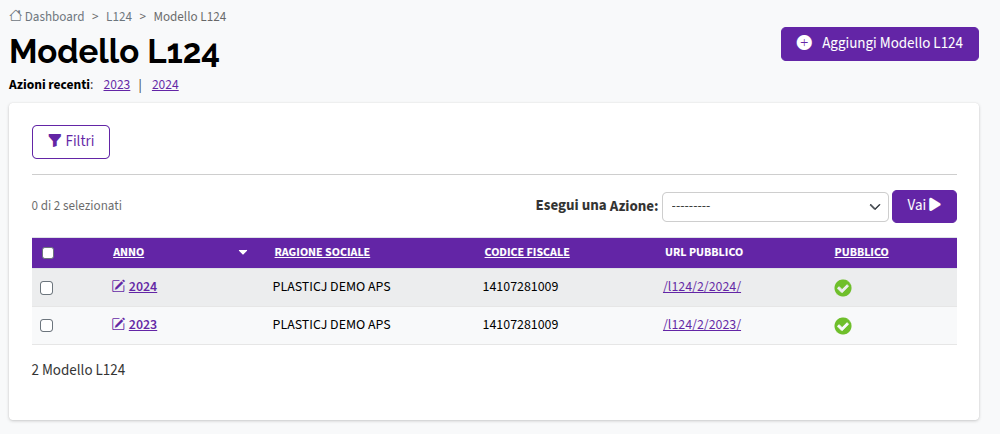1000x434 pixels.
Task: Open the public URL /l124/2/2023/
Action: point(702,325)
